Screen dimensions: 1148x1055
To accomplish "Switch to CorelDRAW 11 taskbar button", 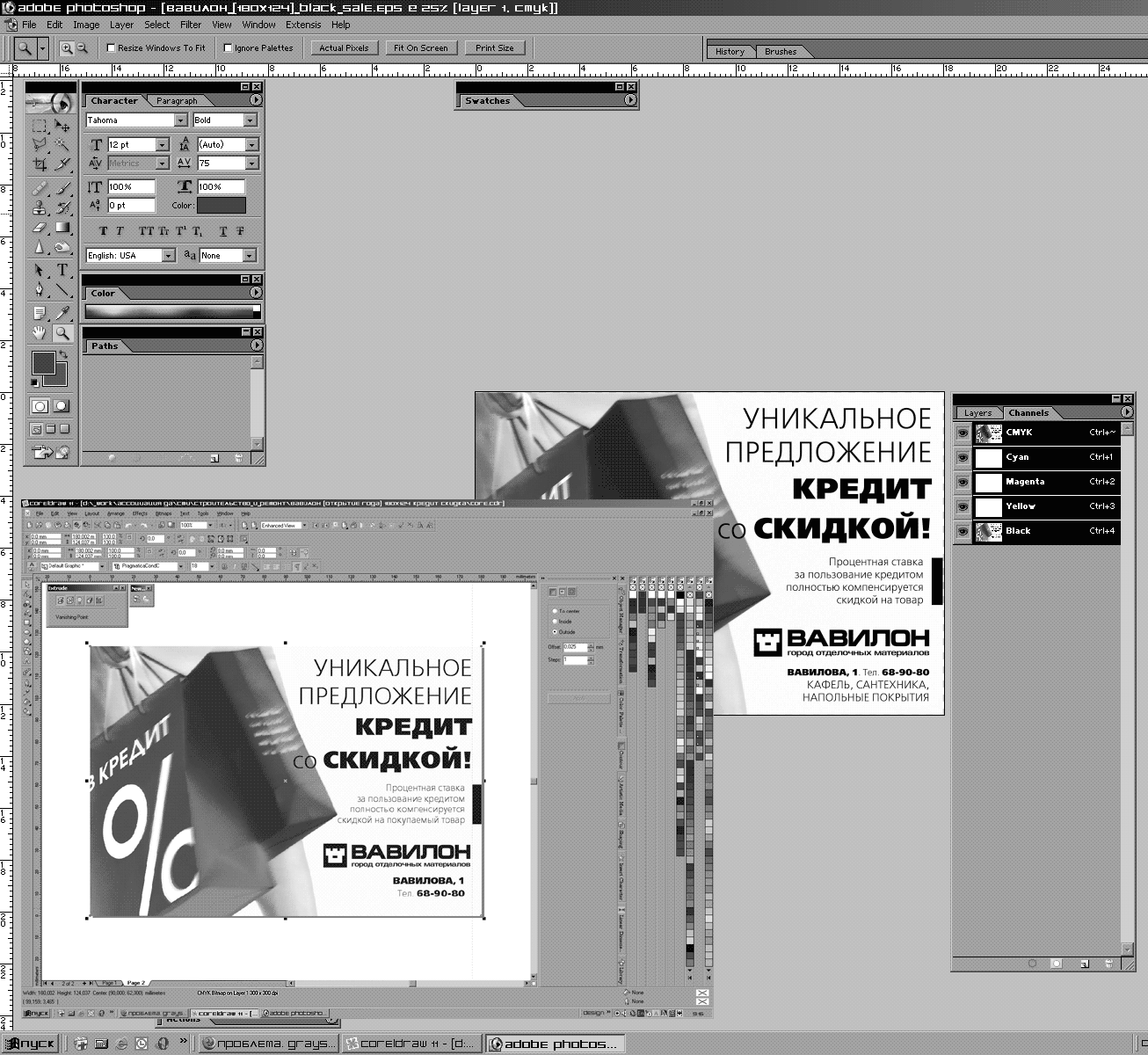I will coord(411,1044).
